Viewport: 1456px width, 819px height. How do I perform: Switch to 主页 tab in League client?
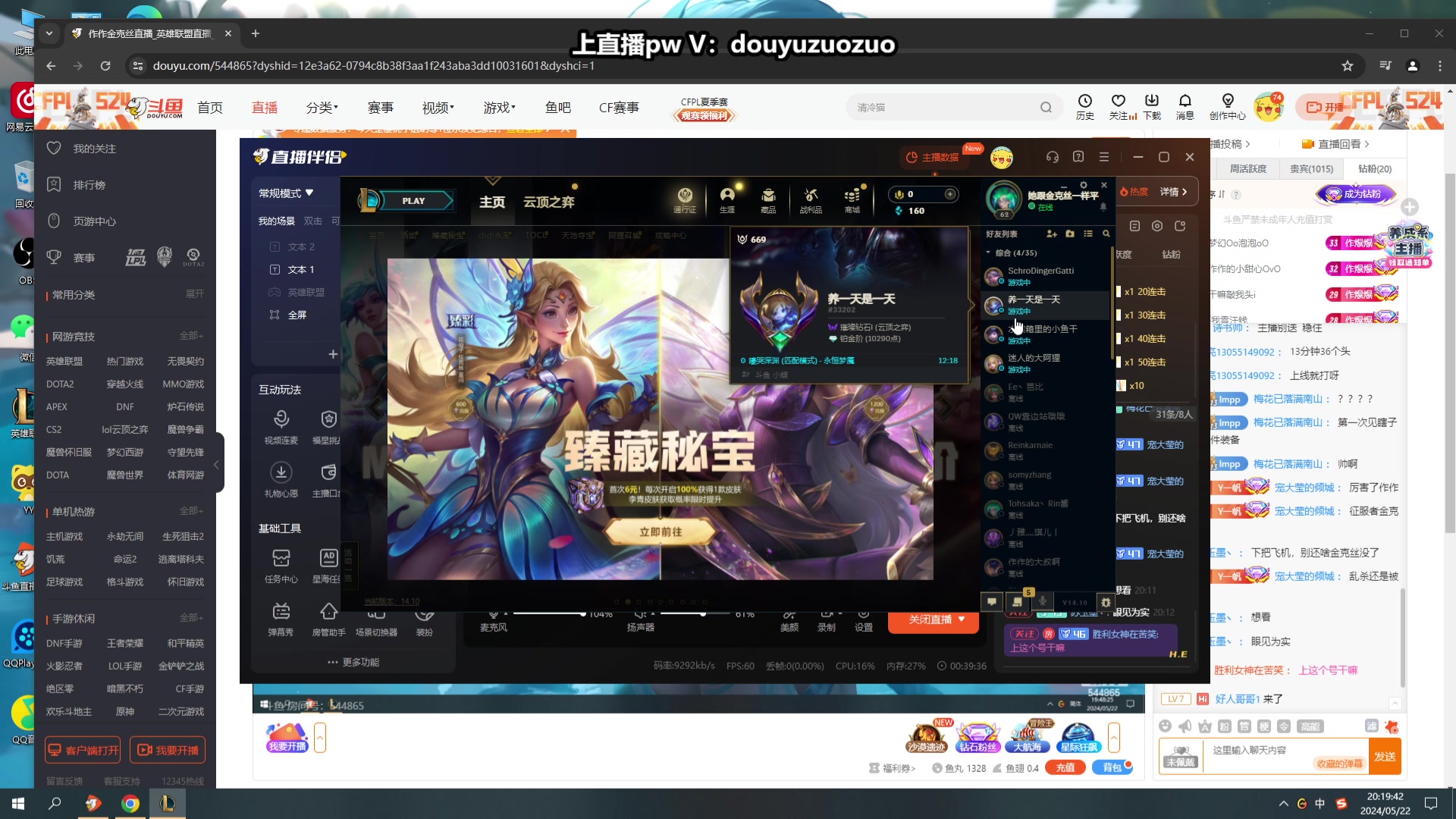(492, 202)
